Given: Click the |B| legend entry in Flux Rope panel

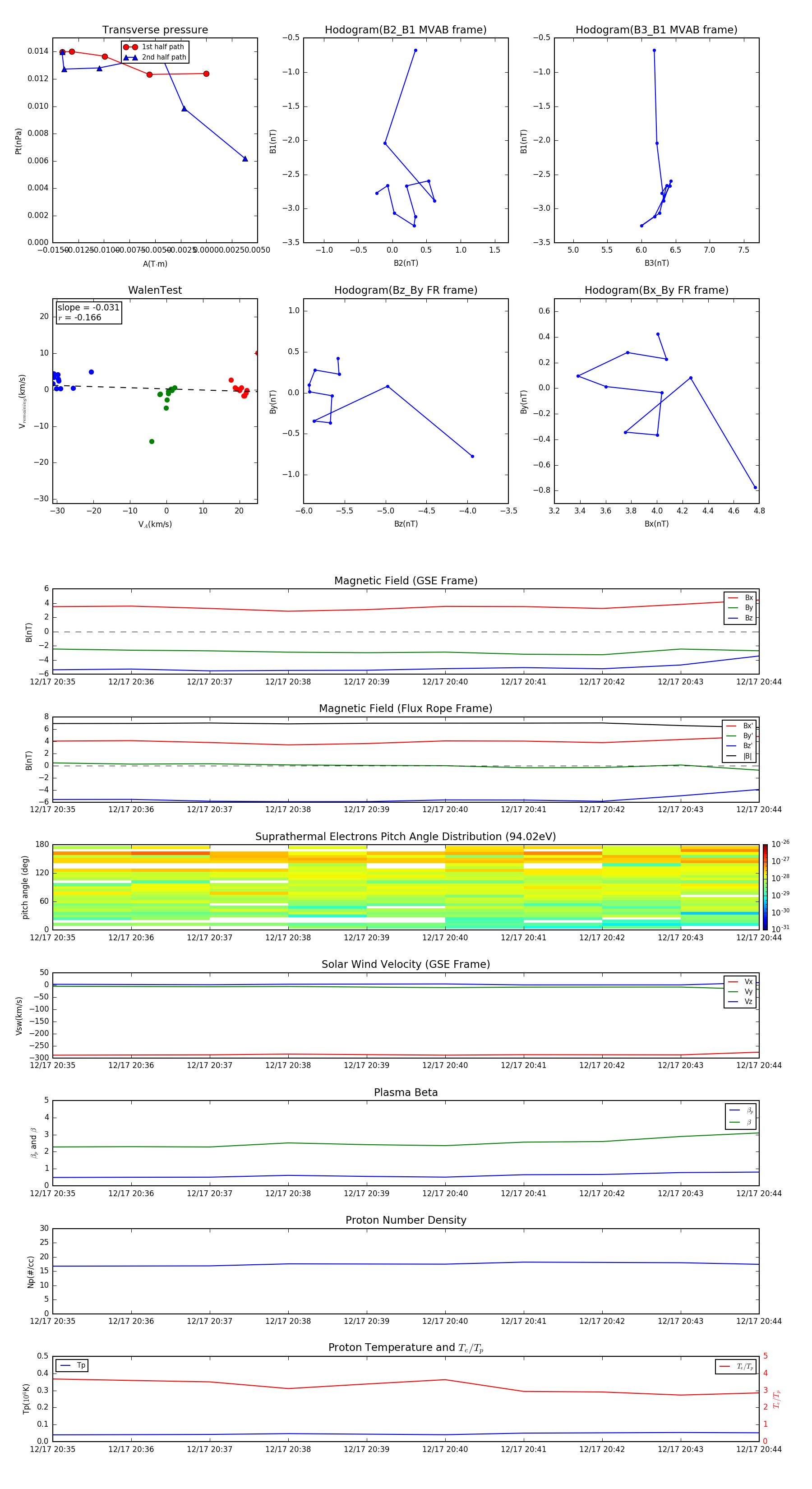Looking at the screenshot, I should (x=740, y=756).
